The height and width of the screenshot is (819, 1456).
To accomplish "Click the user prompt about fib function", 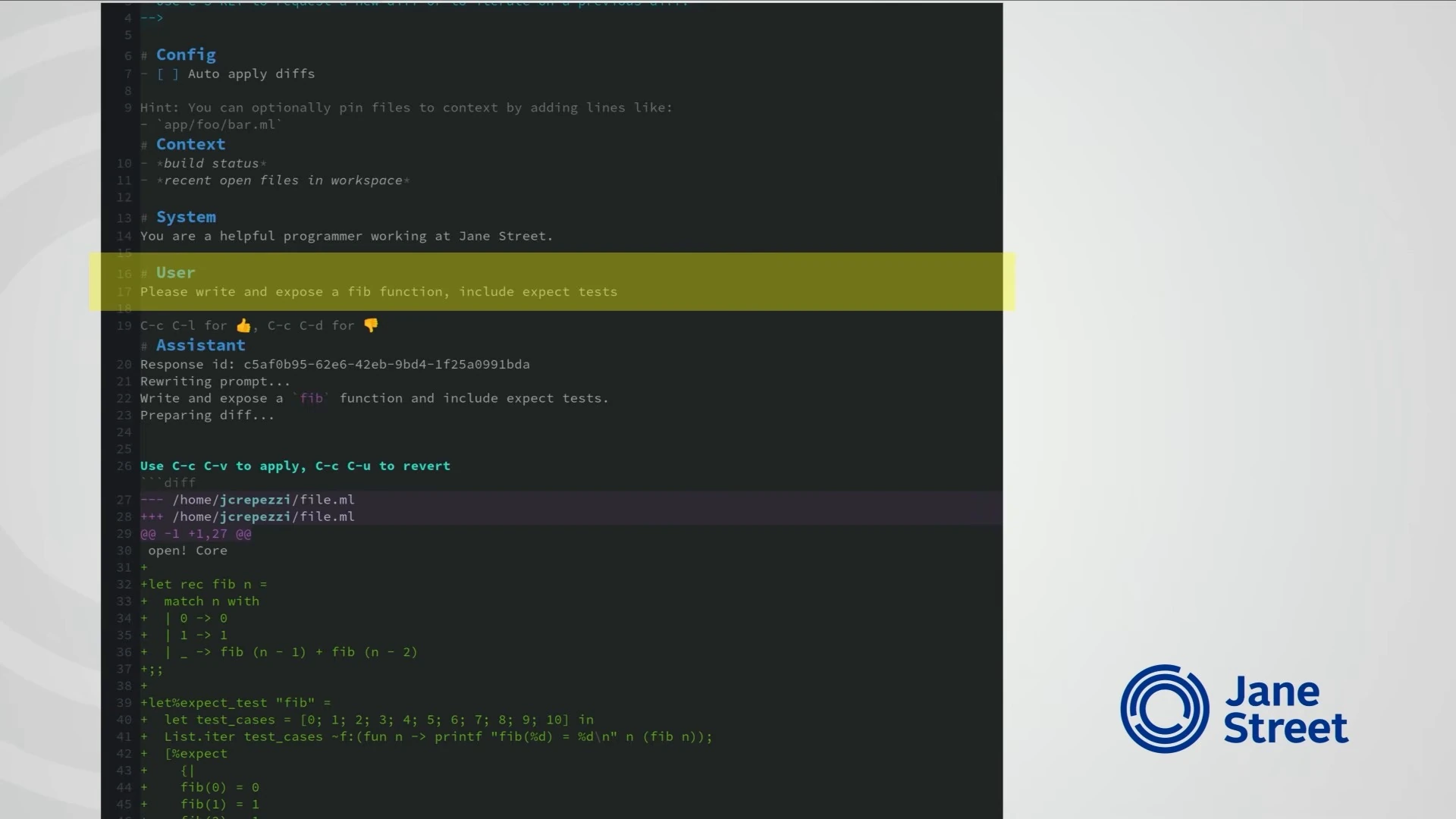I will 378,292.
